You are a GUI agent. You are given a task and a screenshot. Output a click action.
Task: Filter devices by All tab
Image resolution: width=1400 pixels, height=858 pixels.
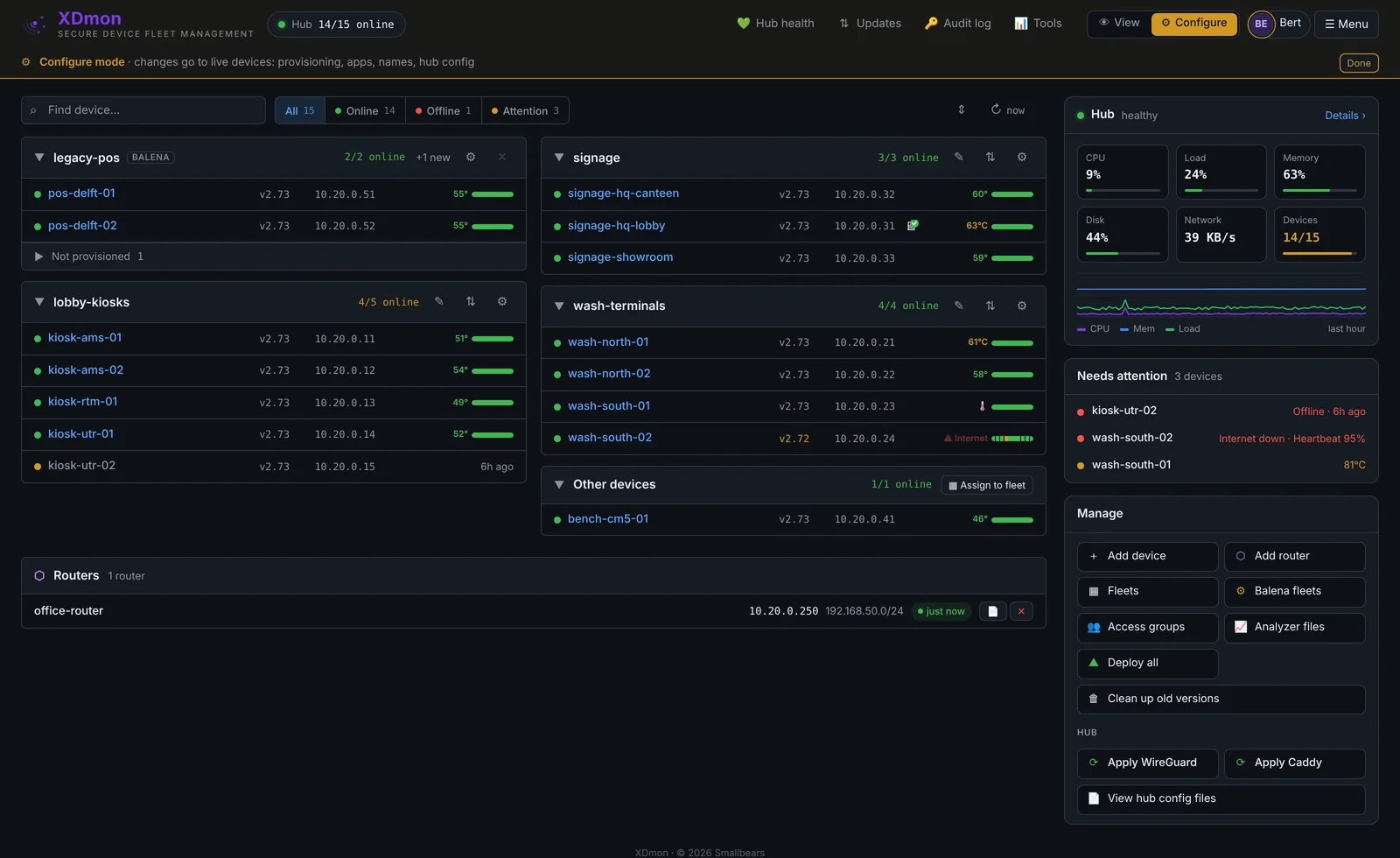point(300,110)
